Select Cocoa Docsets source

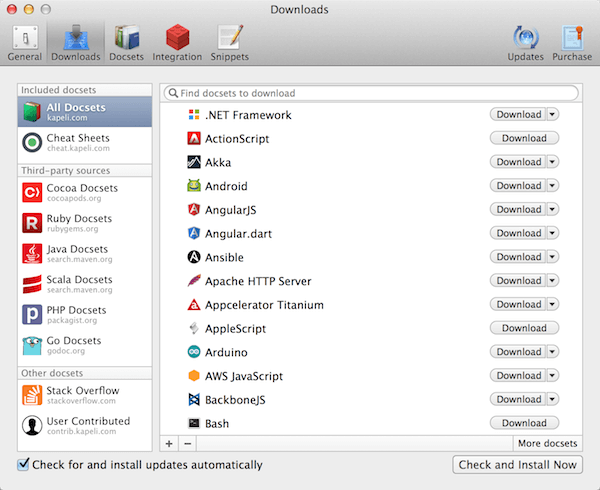pyautogui.click(x=85, y=192)
